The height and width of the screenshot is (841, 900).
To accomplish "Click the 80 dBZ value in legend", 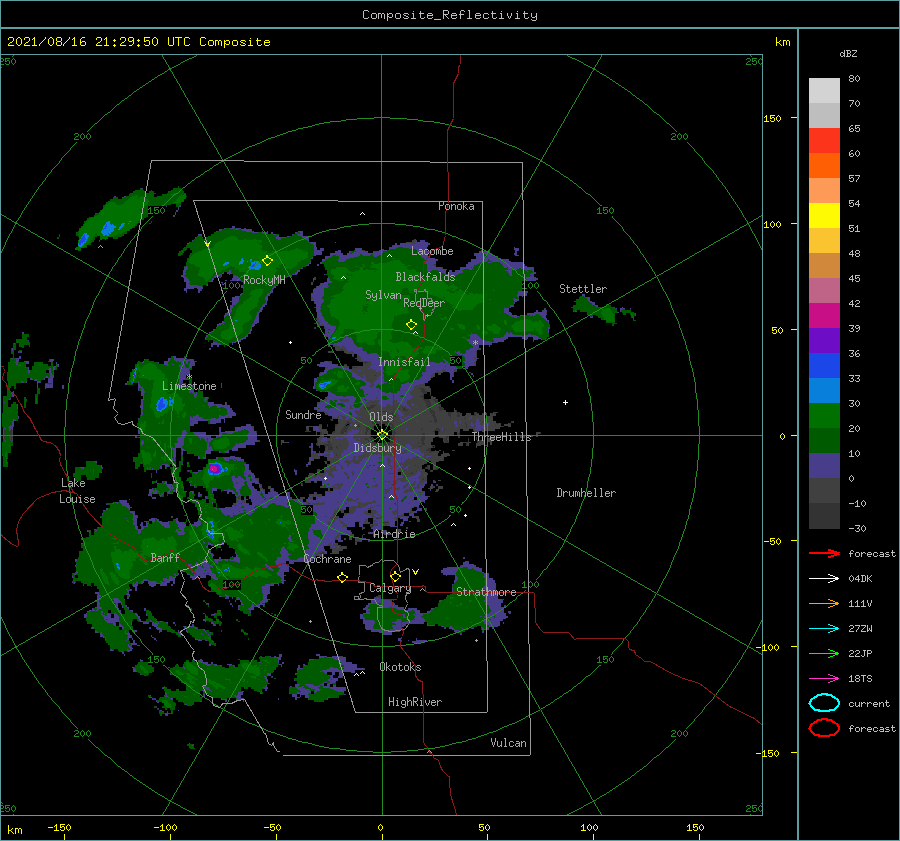I will click(854, 79).
